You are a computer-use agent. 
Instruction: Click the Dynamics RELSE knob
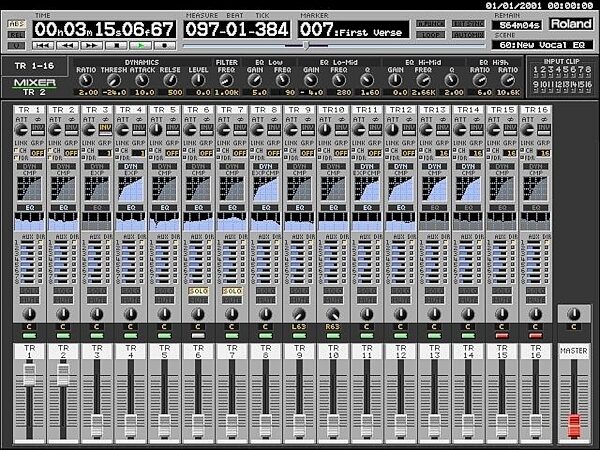coord(170,80)
